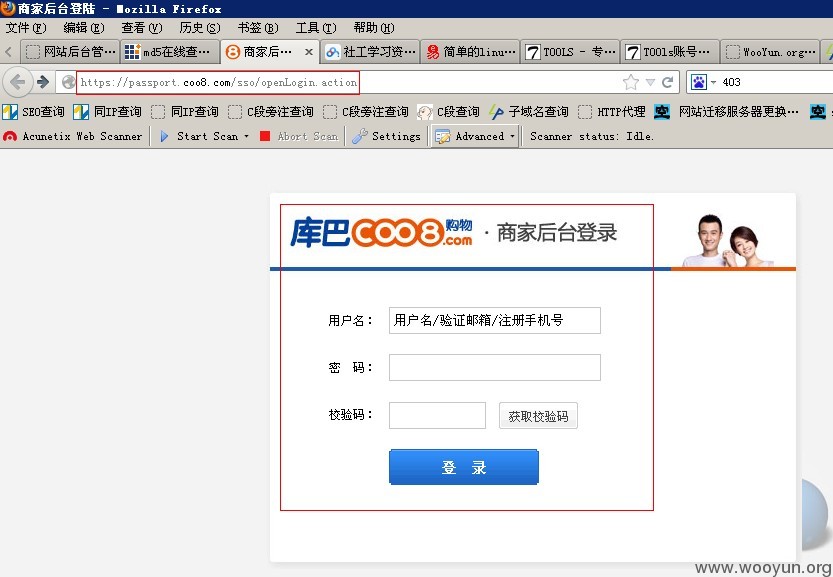
Task: Click the 用户名 input field
Action: (x=495, y=320)
